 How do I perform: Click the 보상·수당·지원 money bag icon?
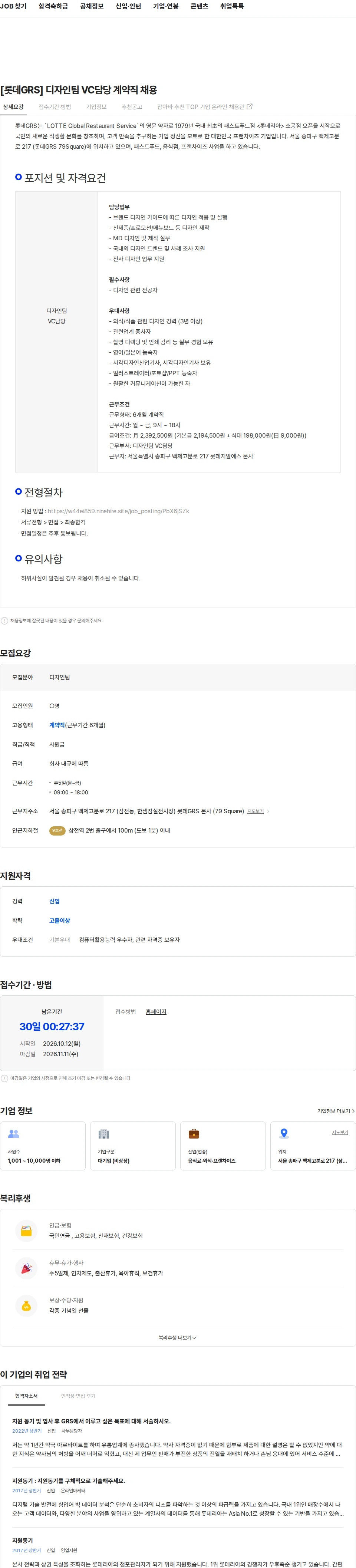click(x=26, y=1305)
